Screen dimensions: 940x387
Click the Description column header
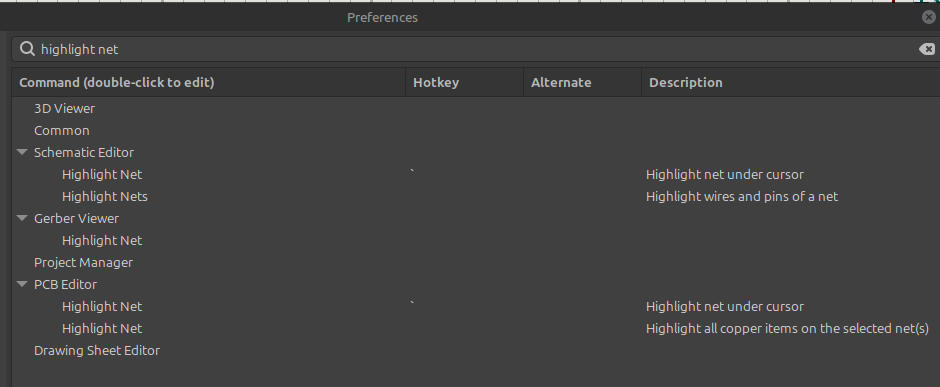pos(791,82)
